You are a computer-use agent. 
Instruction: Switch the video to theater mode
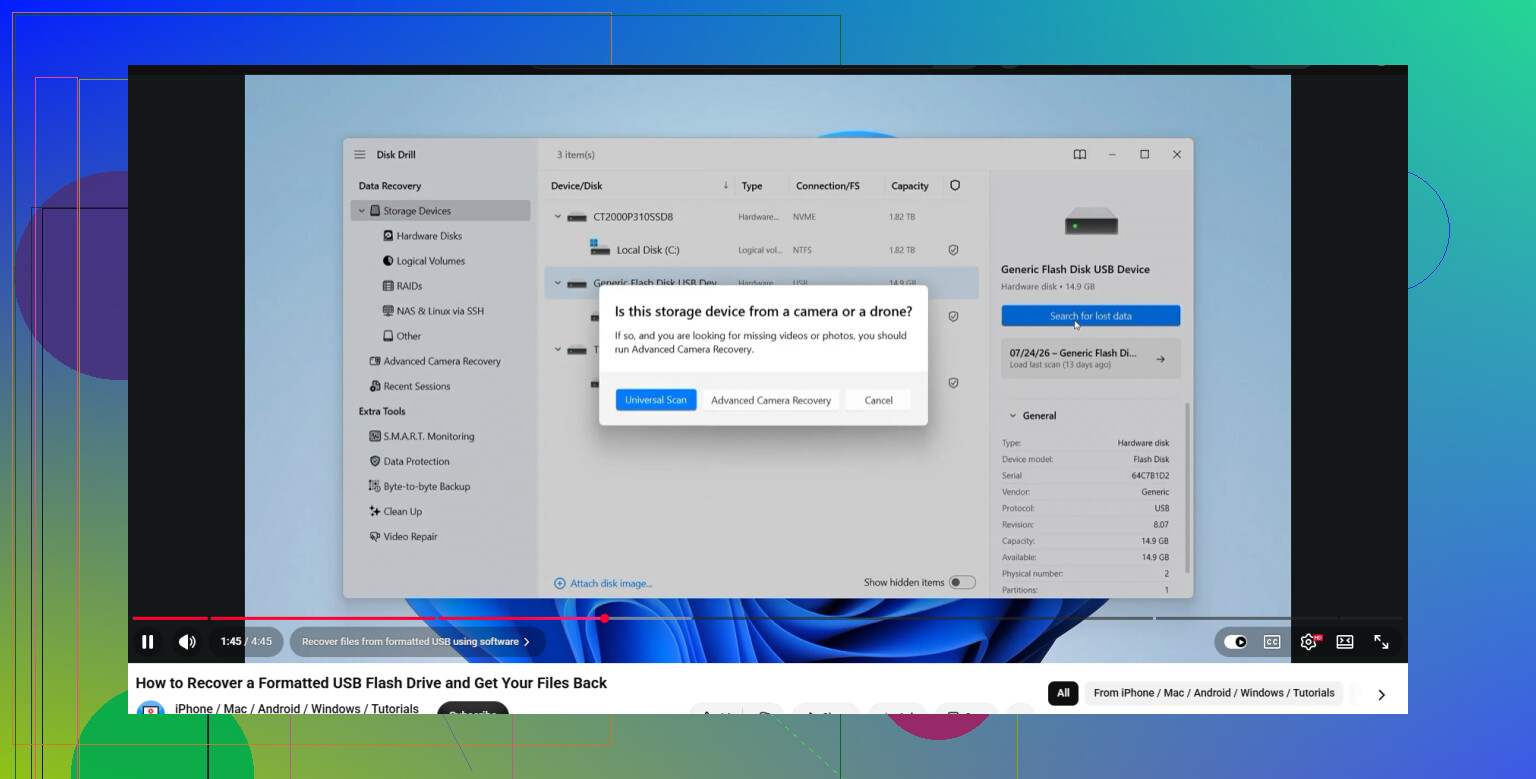tap(1345, 642)
